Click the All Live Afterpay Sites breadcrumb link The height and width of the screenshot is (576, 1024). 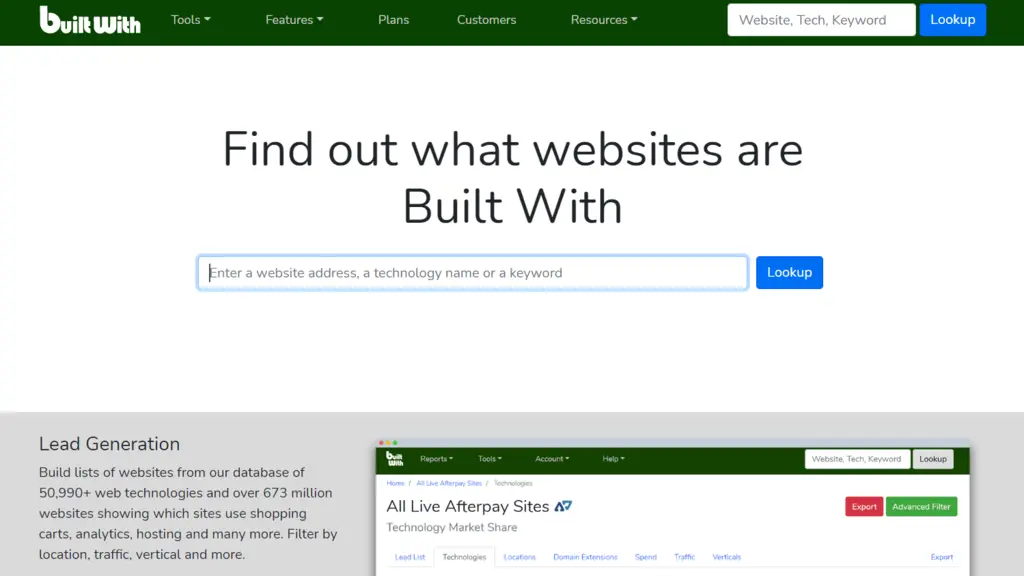pyautogui.click(x=449, y=482)
